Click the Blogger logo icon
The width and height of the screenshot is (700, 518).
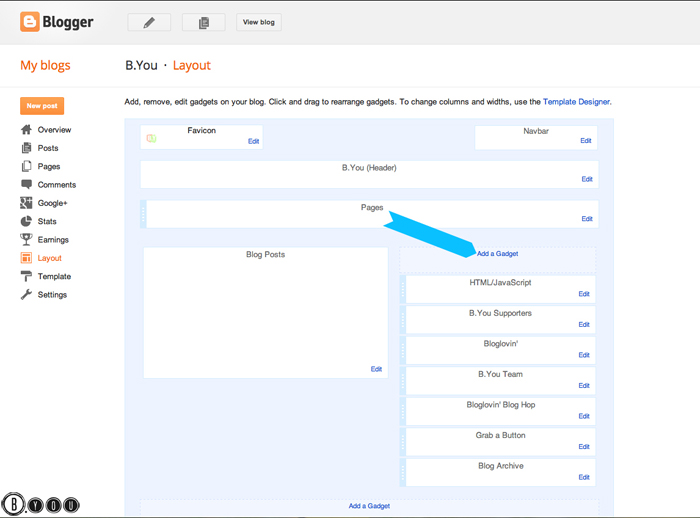[x=29, y=21]
